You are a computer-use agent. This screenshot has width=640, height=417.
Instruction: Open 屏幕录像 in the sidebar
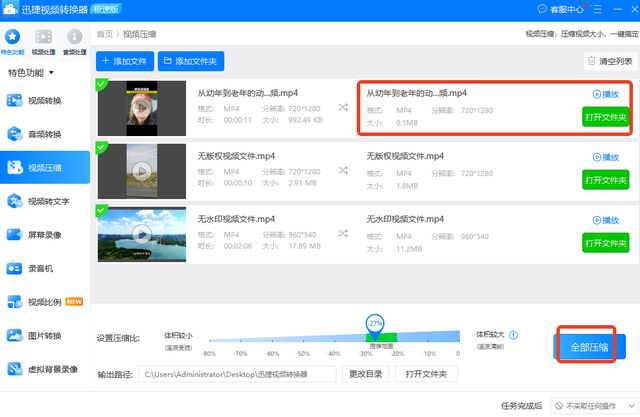point(45,235)
